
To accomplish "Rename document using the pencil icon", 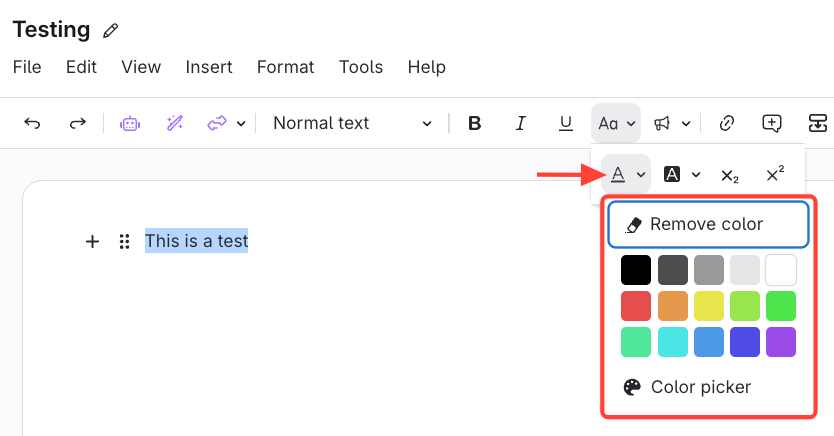I will click(111, 31).
